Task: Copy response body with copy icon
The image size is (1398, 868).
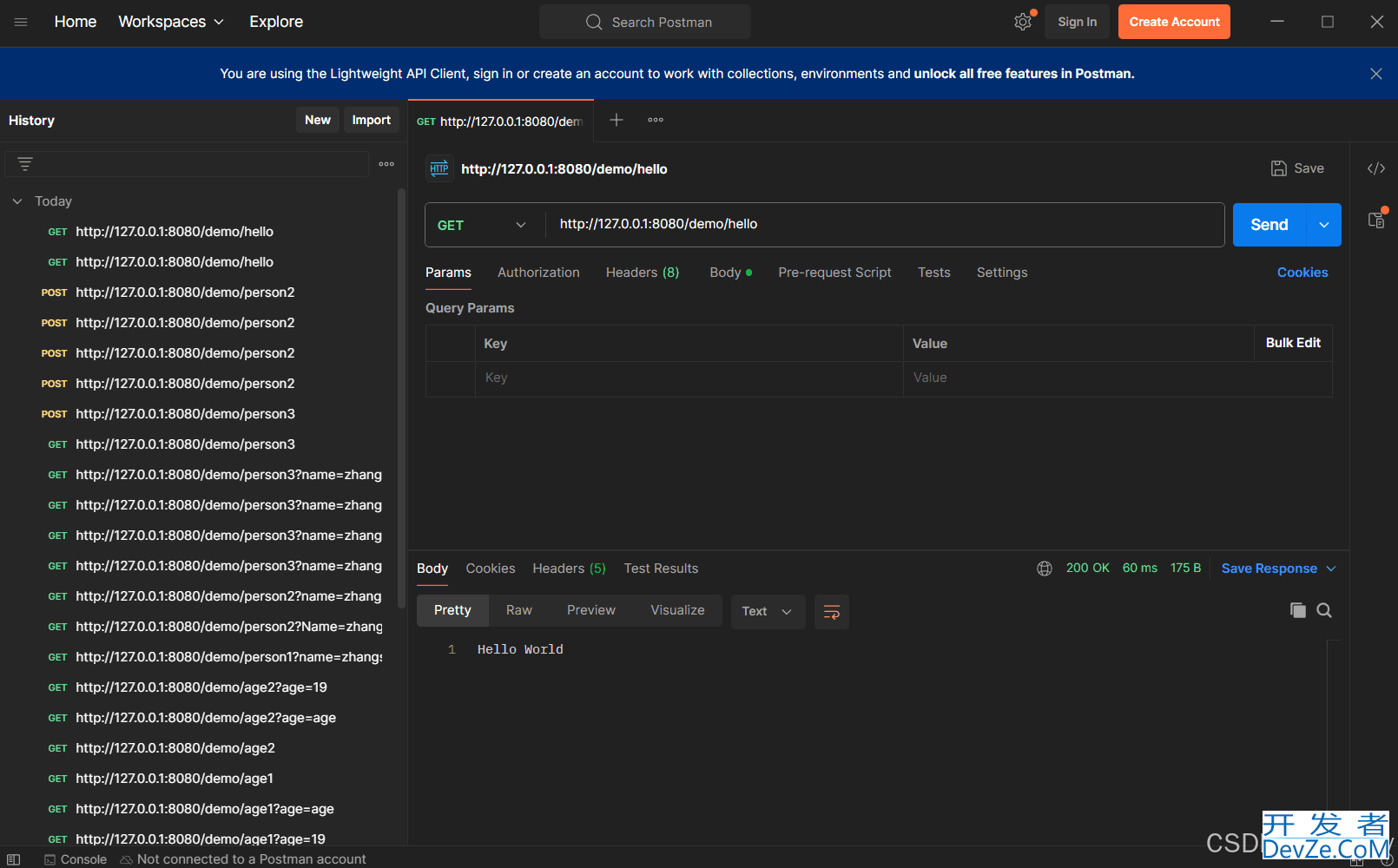Action: 1298,610
